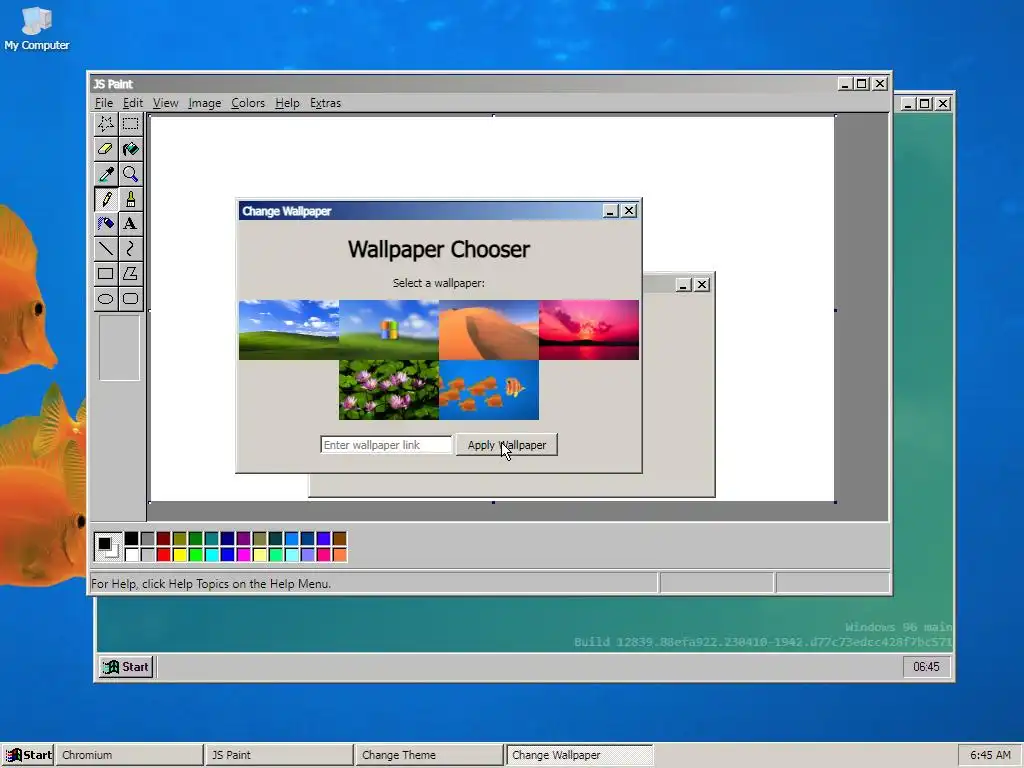Image resolution: width=1024 pixels, height=768 pixels.
Task: Select the Ellipse tool
Action: coord(106,299)
